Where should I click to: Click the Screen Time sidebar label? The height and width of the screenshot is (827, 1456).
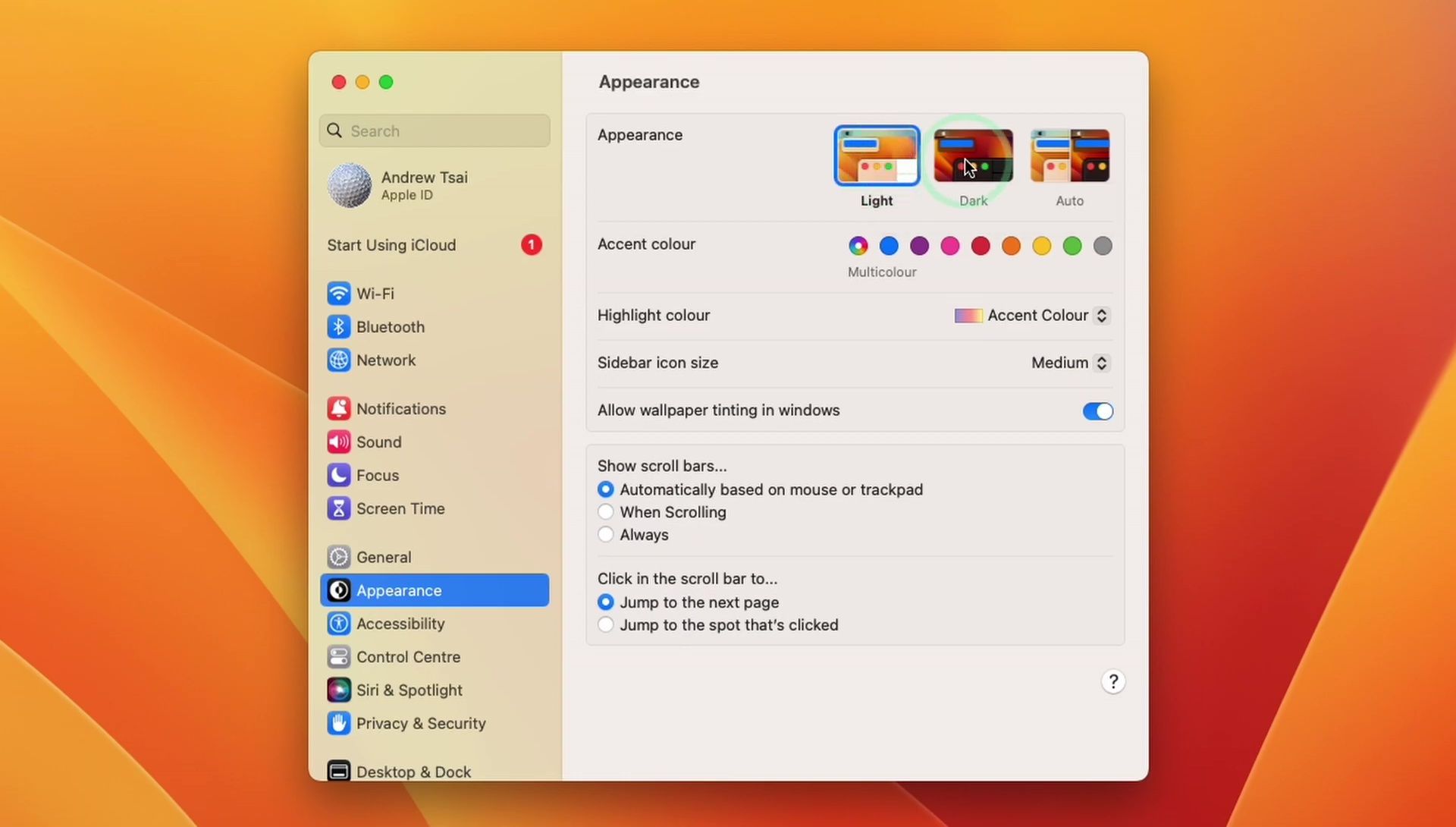coord(400,509)
